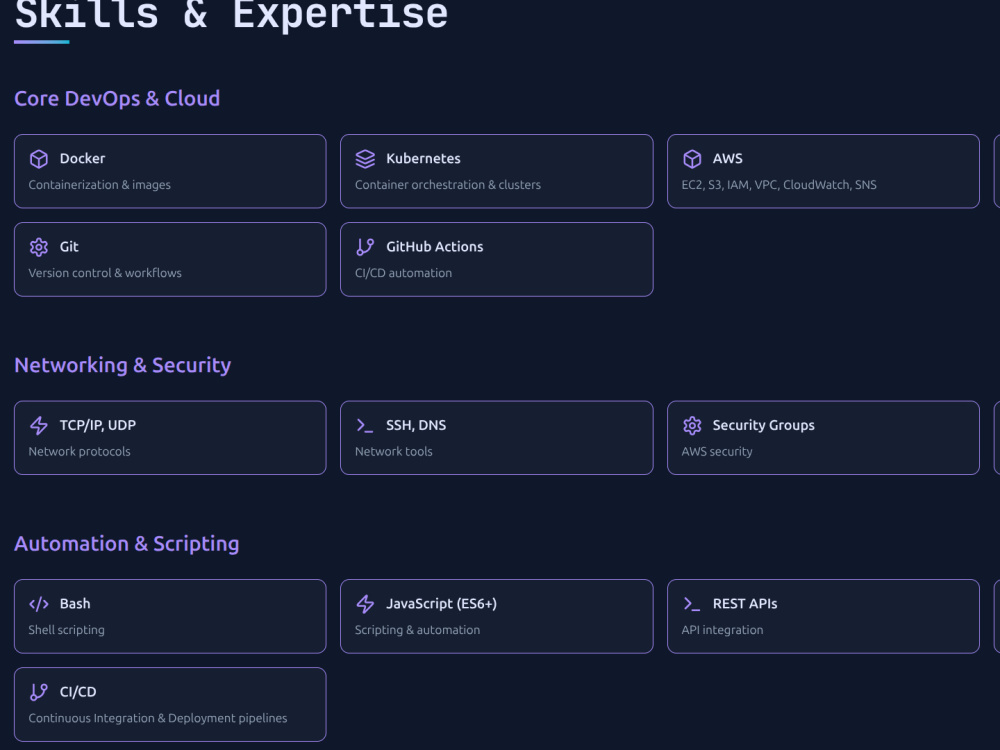The image size is (1000, 750).
Task: Select the Security Groups card title
Action: [763, 425]
